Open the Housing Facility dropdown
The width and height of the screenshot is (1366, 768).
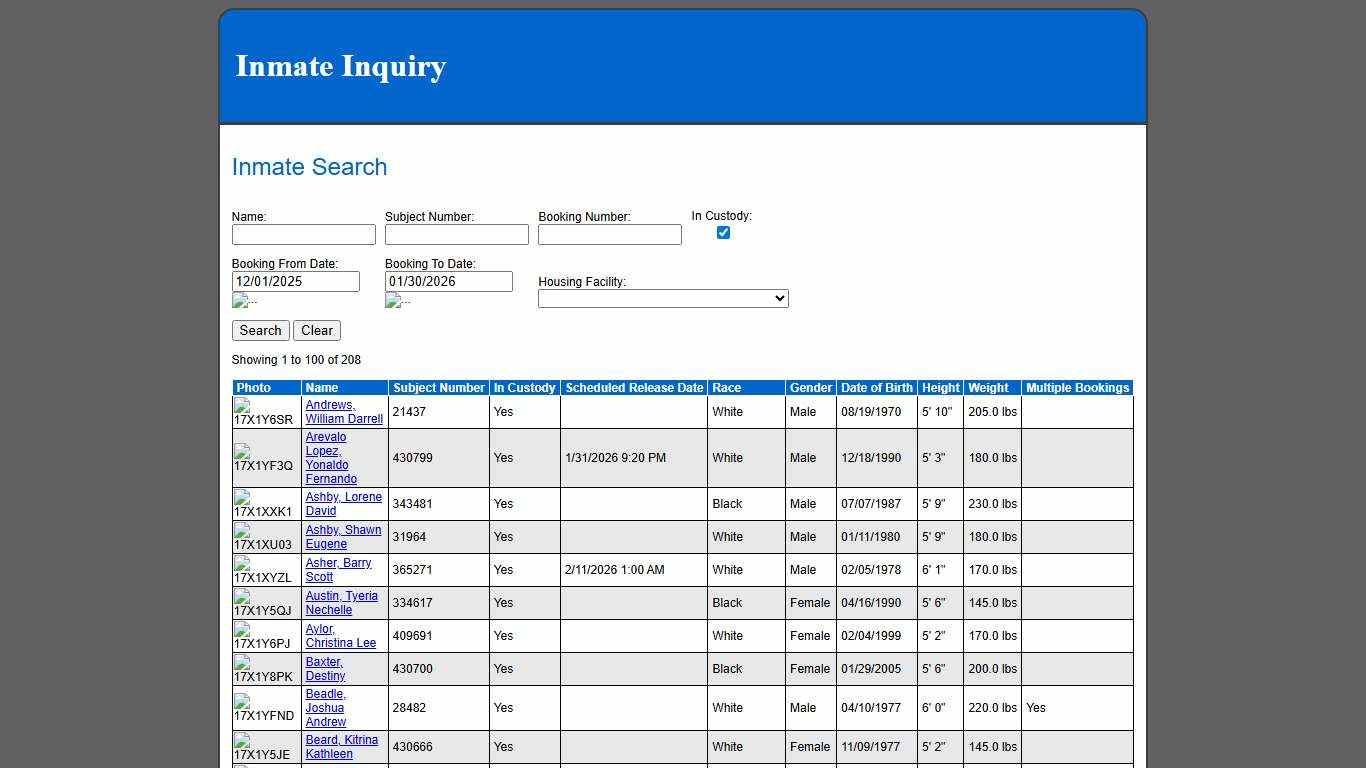662,298
